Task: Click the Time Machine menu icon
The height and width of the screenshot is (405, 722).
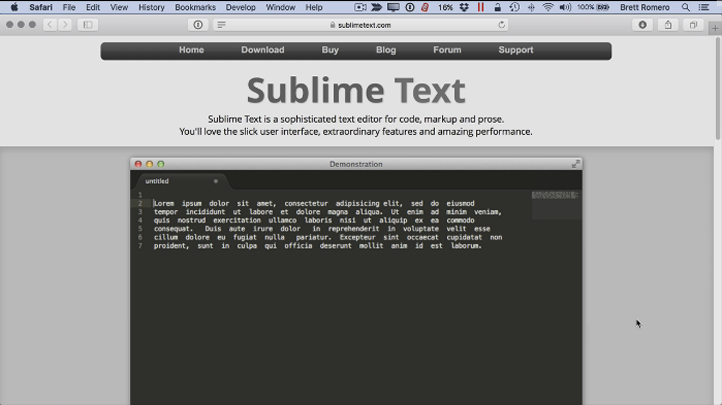Action: [514, 7]
